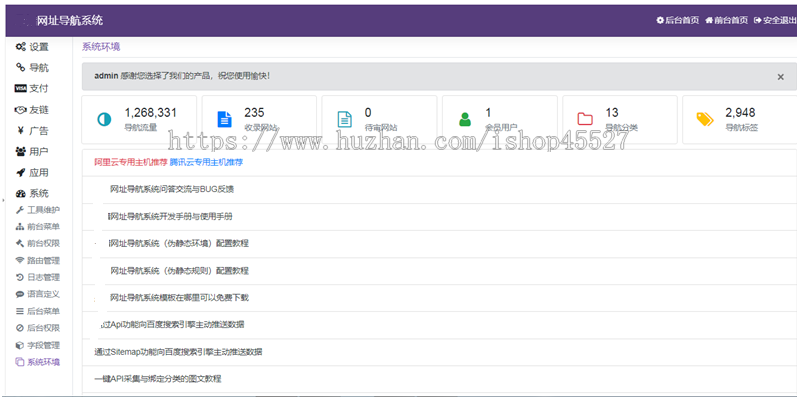
Task: Click the red folder 导航分类 icon
Action: coord(585,119)
